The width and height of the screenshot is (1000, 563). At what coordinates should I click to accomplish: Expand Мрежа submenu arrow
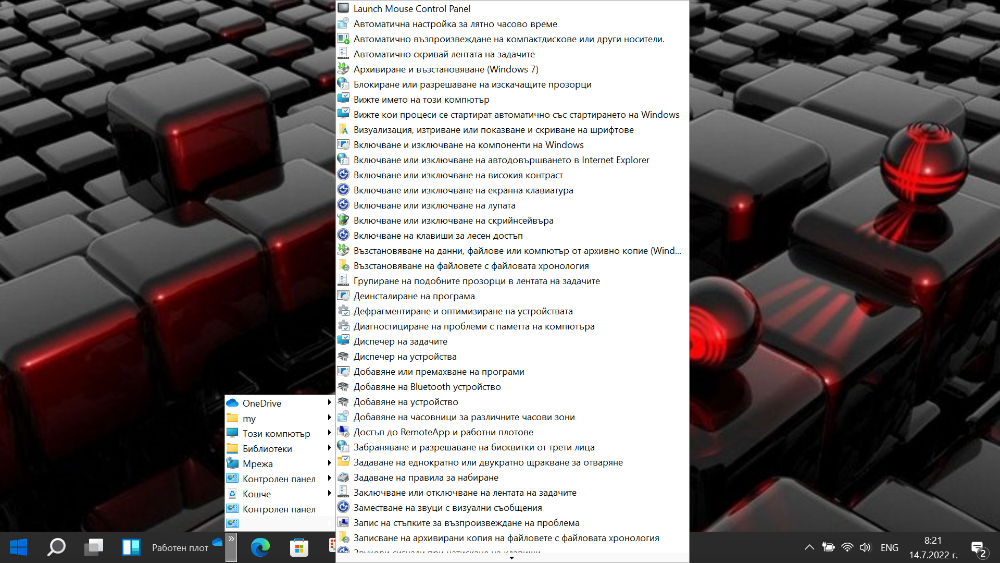[329, 464]
